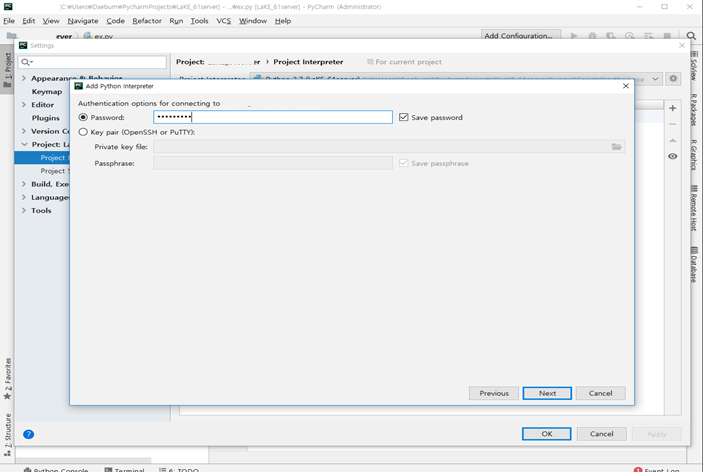Open the Edit menu
The image size is (703, 472).
coord(28,21)
